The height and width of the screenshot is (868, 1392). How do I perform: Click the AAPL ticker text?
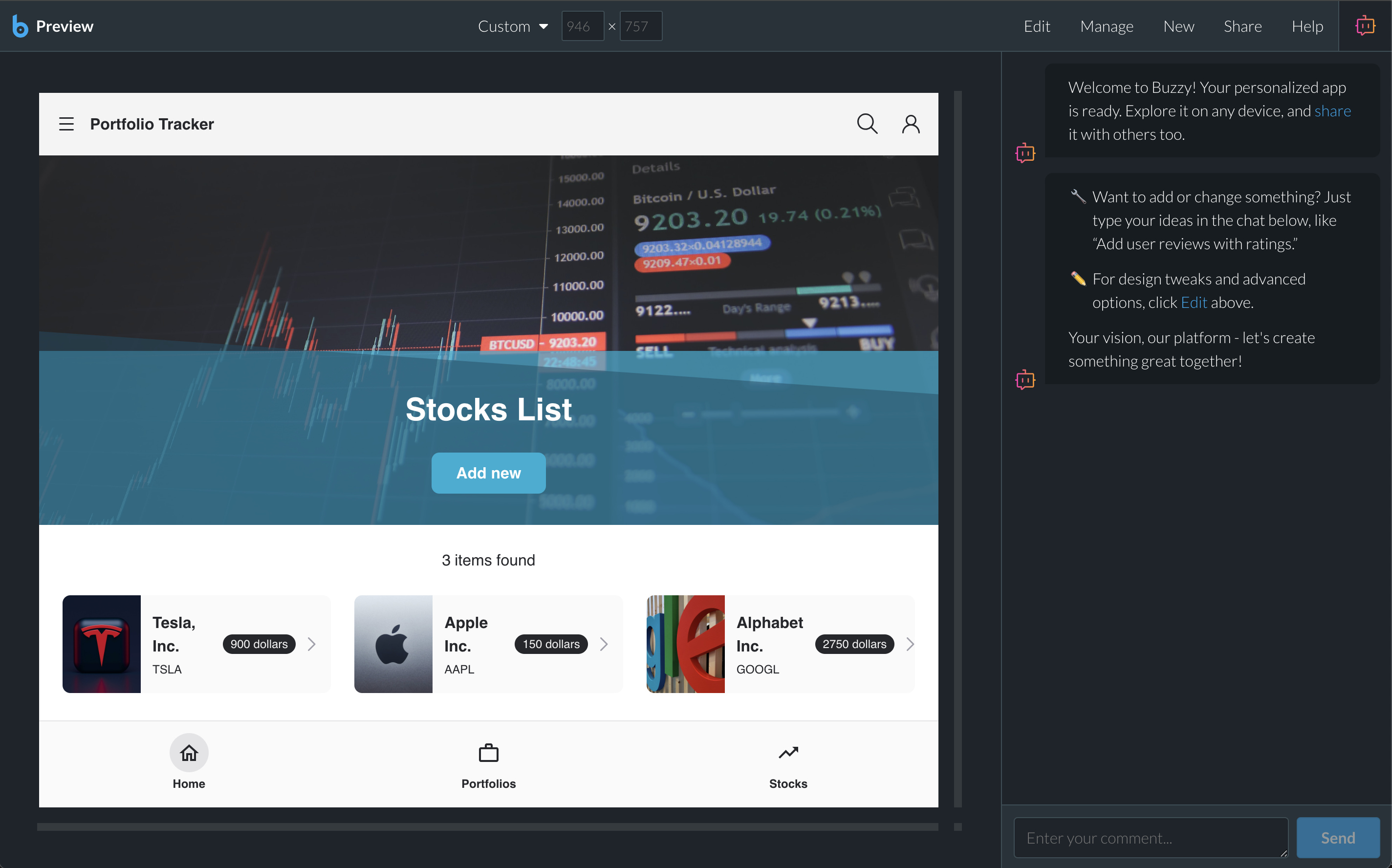(459, 670)
